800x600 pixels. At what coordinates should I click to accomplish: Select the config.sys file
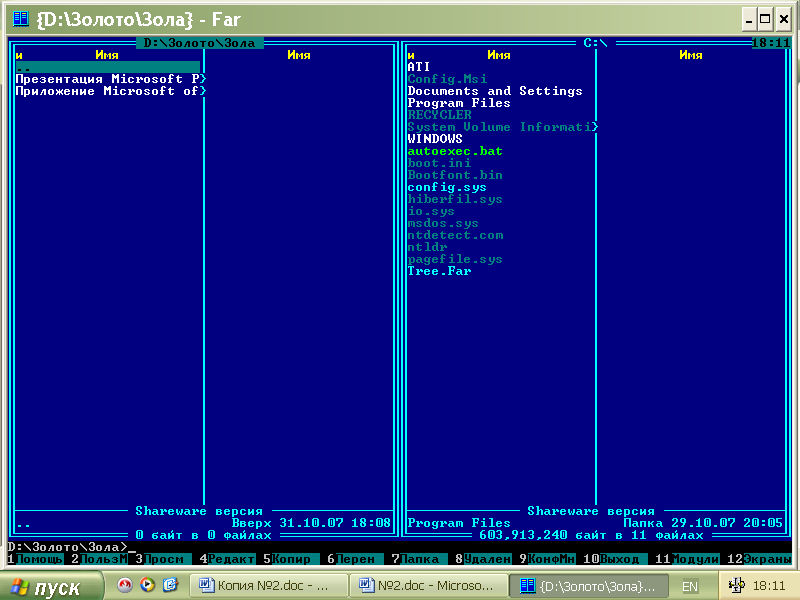point(447,187)
